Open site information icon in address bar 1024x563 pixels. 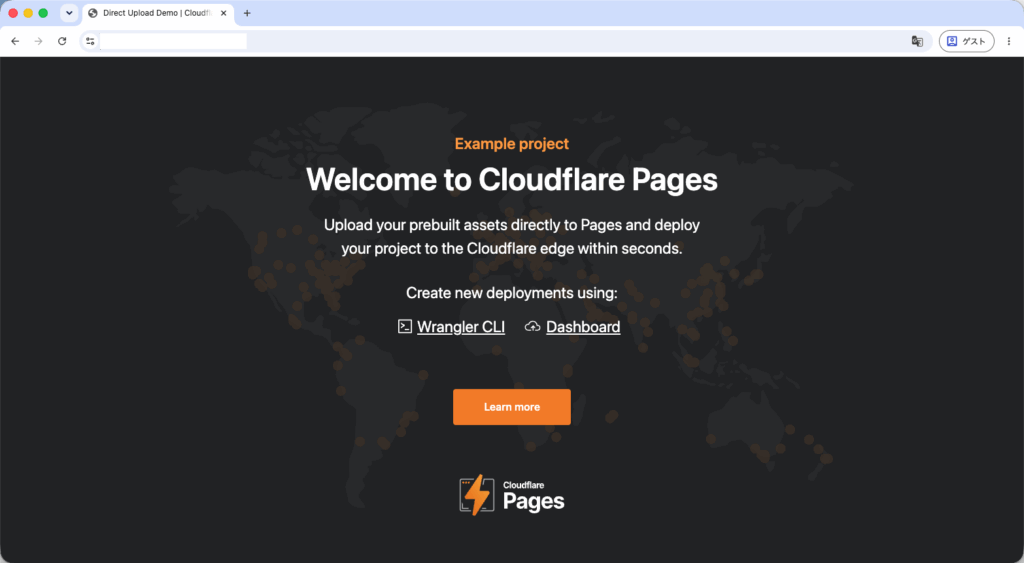[x=90, y=41]
